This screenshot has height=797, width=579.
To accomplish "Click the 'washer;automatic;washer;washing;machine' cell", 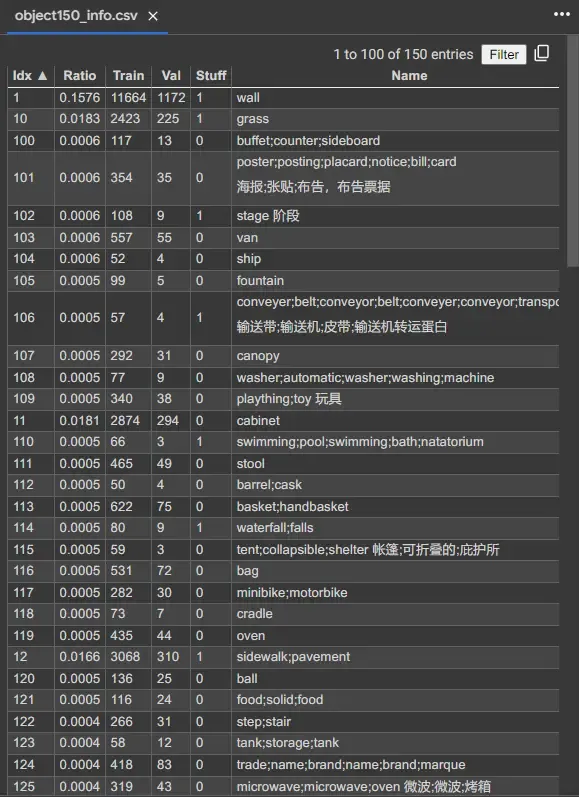I will pos(395,378).
